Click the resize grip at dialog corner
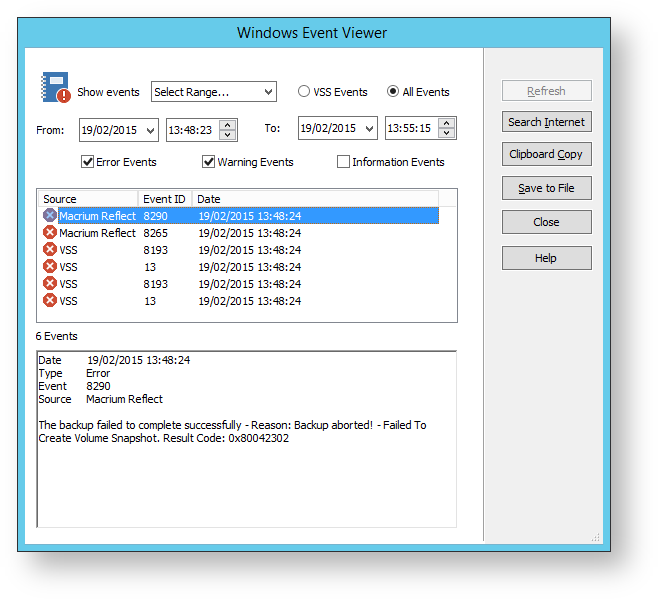The height and width of the screenshot is (600, 659). [596, 537]
